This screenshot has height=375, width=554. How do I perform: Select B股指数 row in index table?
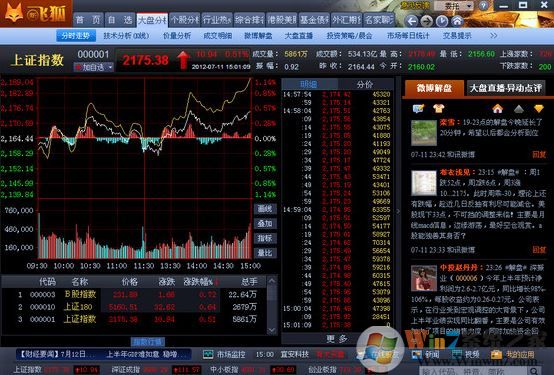point(135,294)
